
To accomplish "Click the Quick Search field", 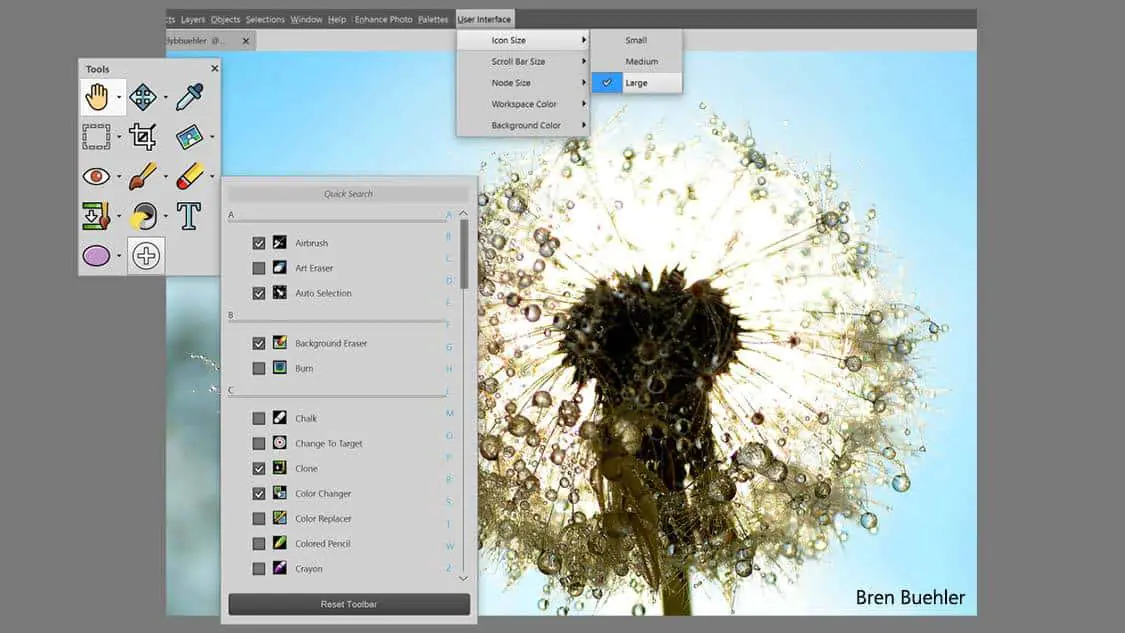I will pos(348,194).
